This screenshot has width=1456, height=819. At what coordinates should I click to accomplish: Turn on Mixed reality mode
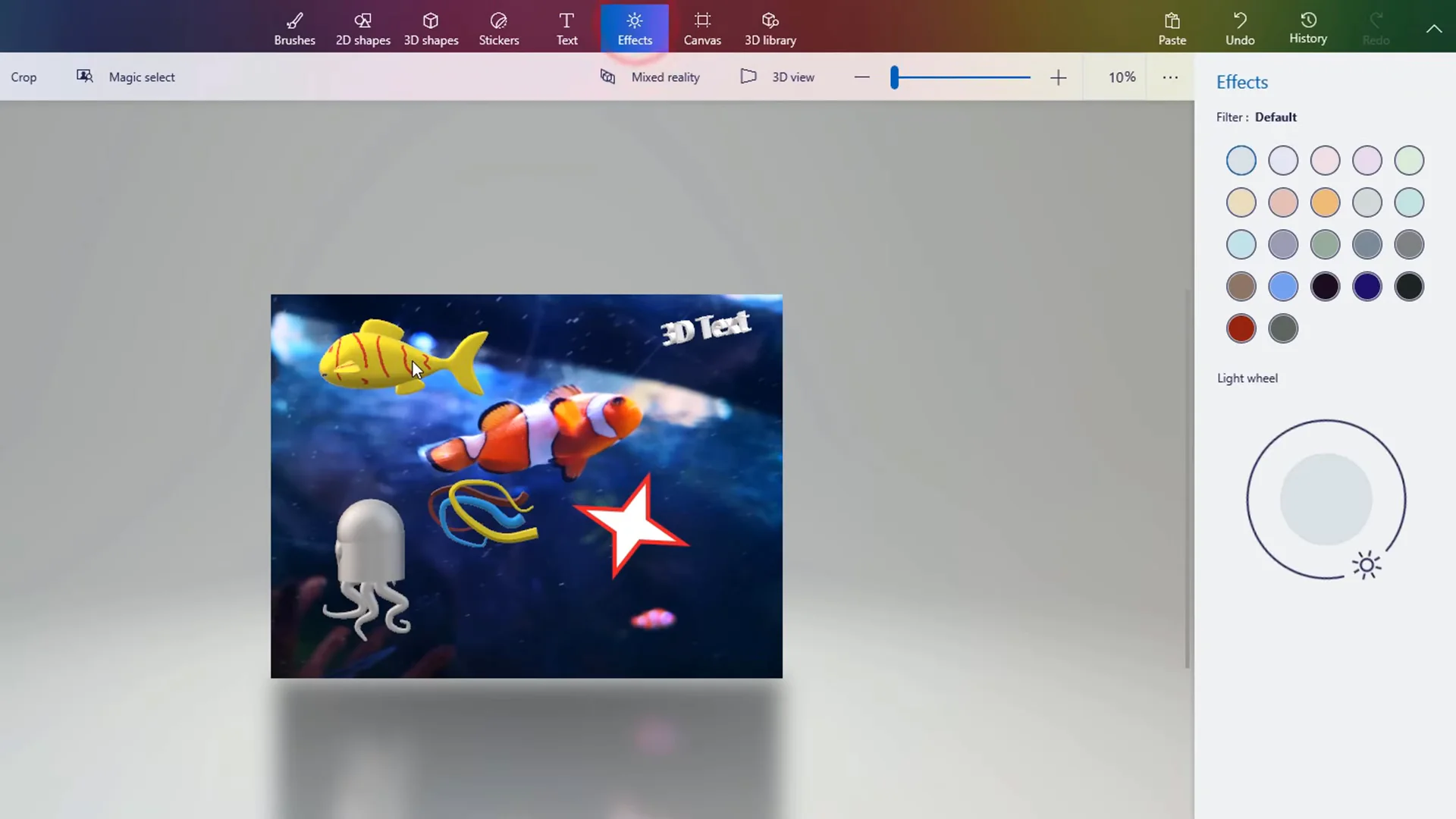pyautogui.click(x=650, y=77)
